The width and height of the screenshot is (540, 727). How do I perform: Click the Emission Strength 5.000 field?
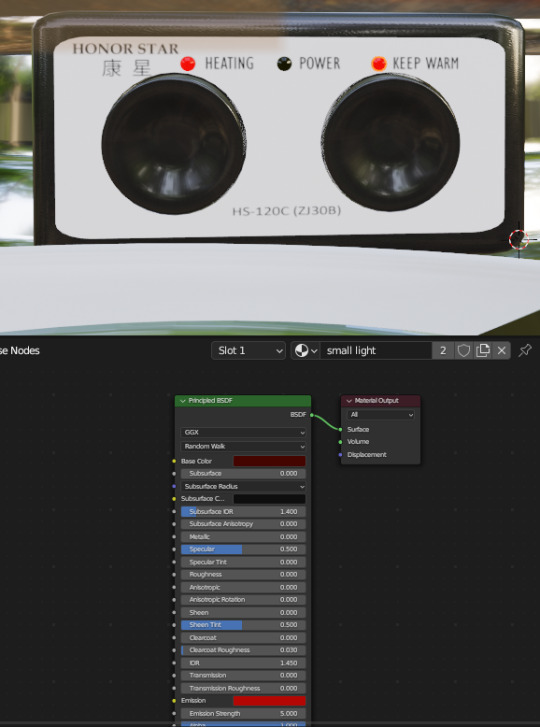tap(243, 714)
